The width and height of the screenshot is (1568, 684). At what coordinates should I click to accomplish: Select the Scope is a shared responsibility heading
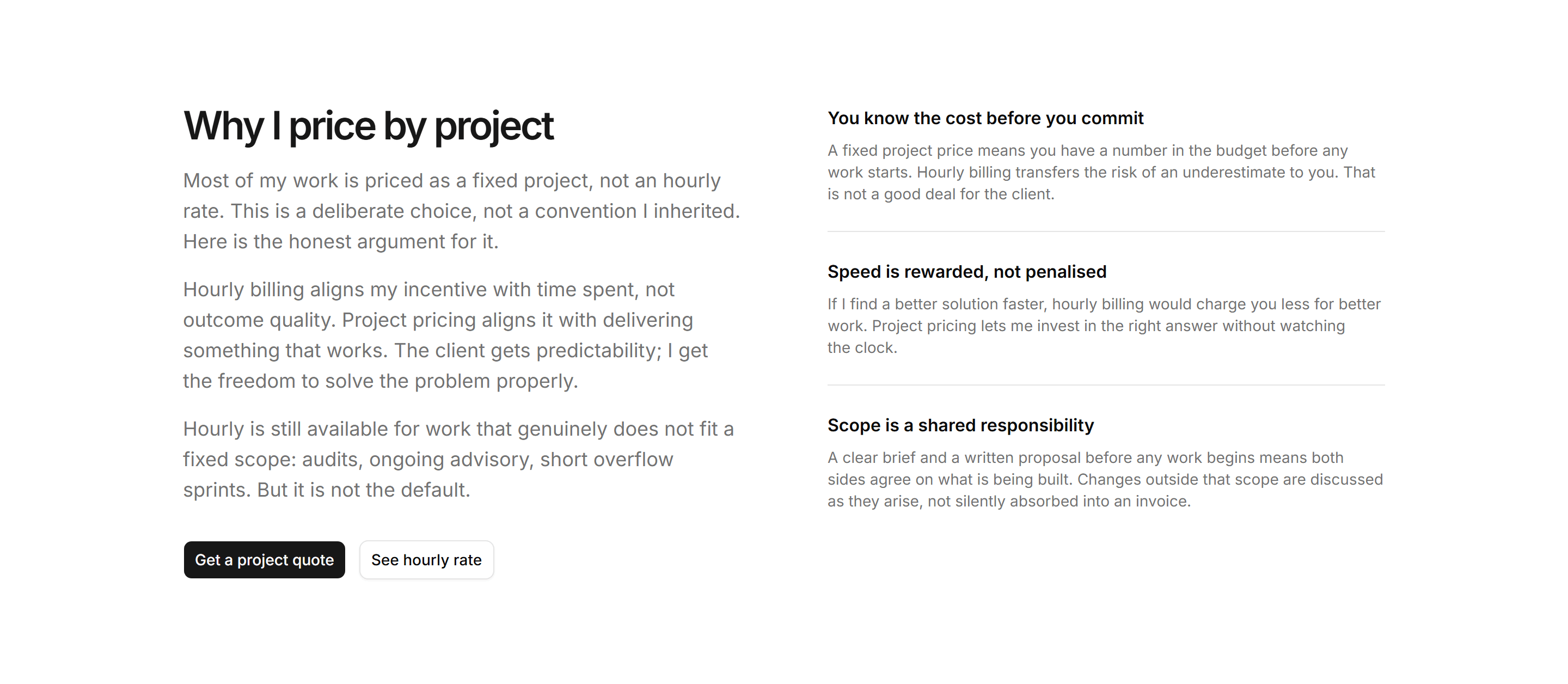pos(960,425)
